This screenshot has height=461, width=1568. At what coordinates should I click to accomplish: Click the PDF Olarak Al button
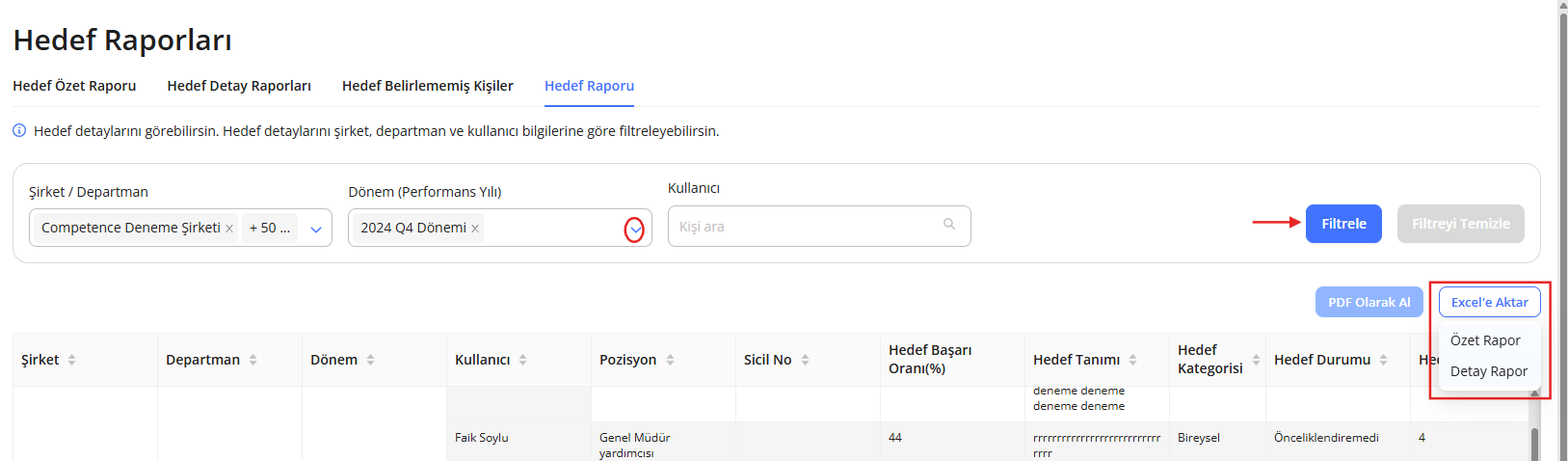pos(1369,302)
